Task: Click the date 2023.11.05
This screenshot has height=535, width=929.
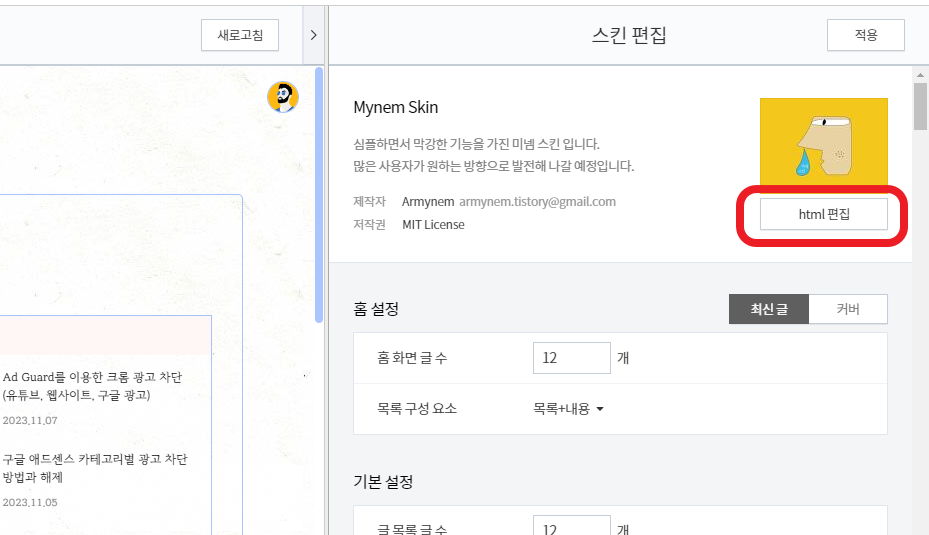Action: click(x=30, y=502)
